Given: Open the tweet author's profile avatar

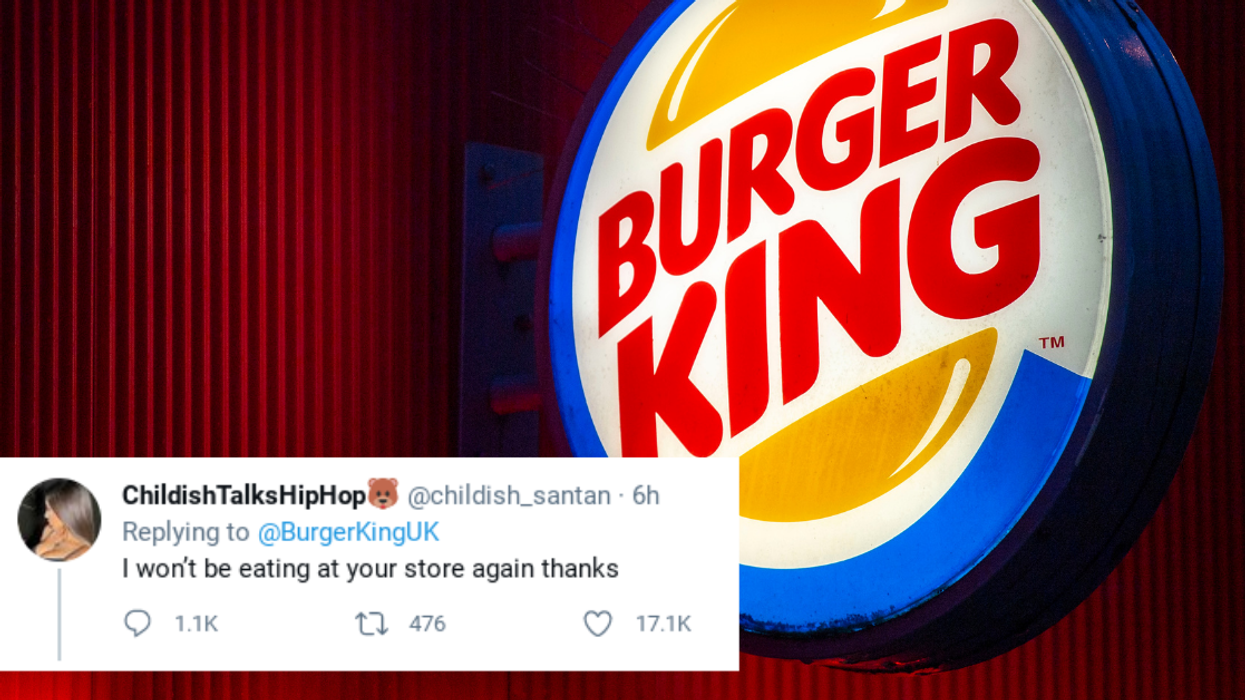Looking at the screenshot, I should pos(59,520).
